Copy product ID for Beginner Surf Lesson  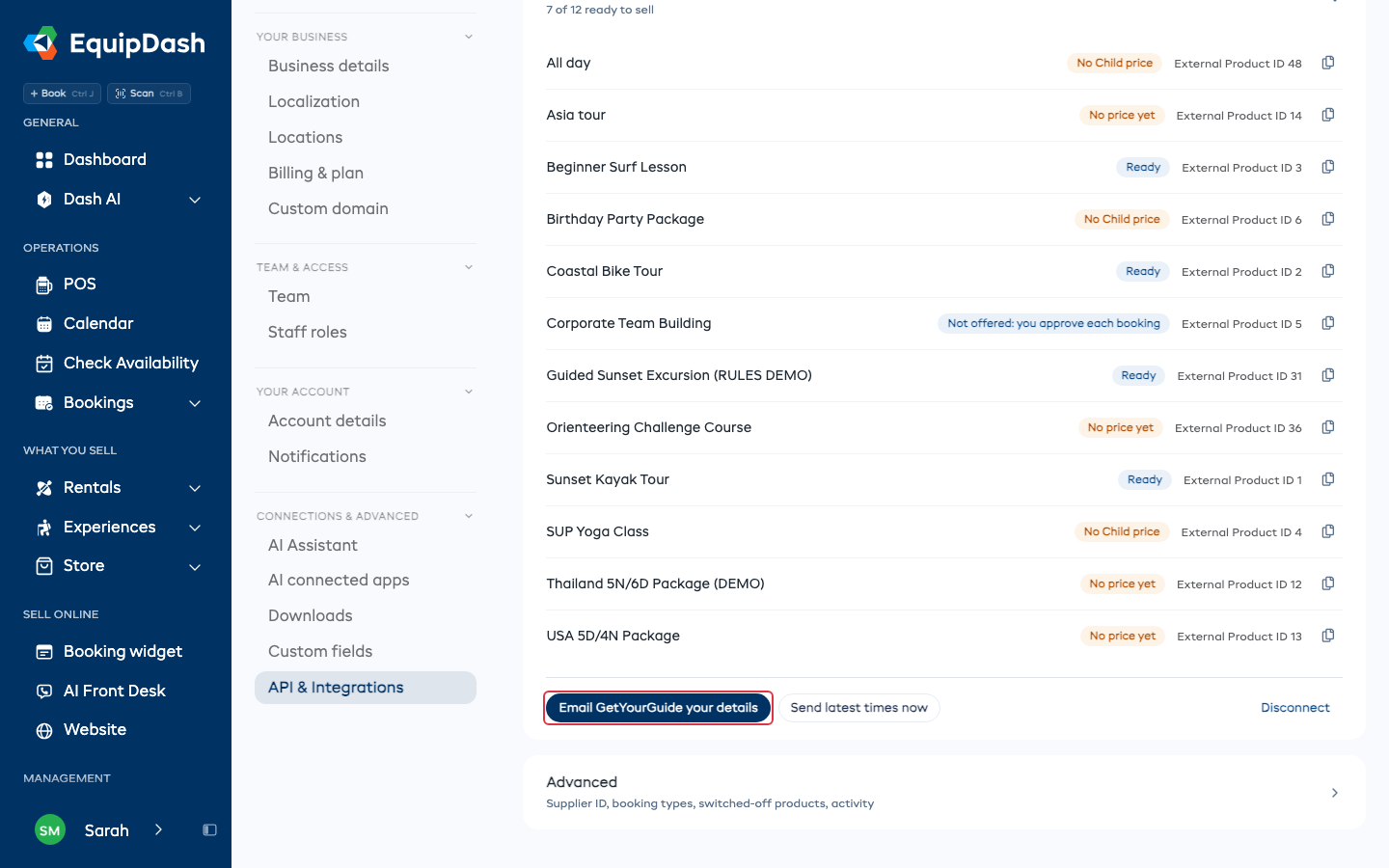coord(1328,167)
